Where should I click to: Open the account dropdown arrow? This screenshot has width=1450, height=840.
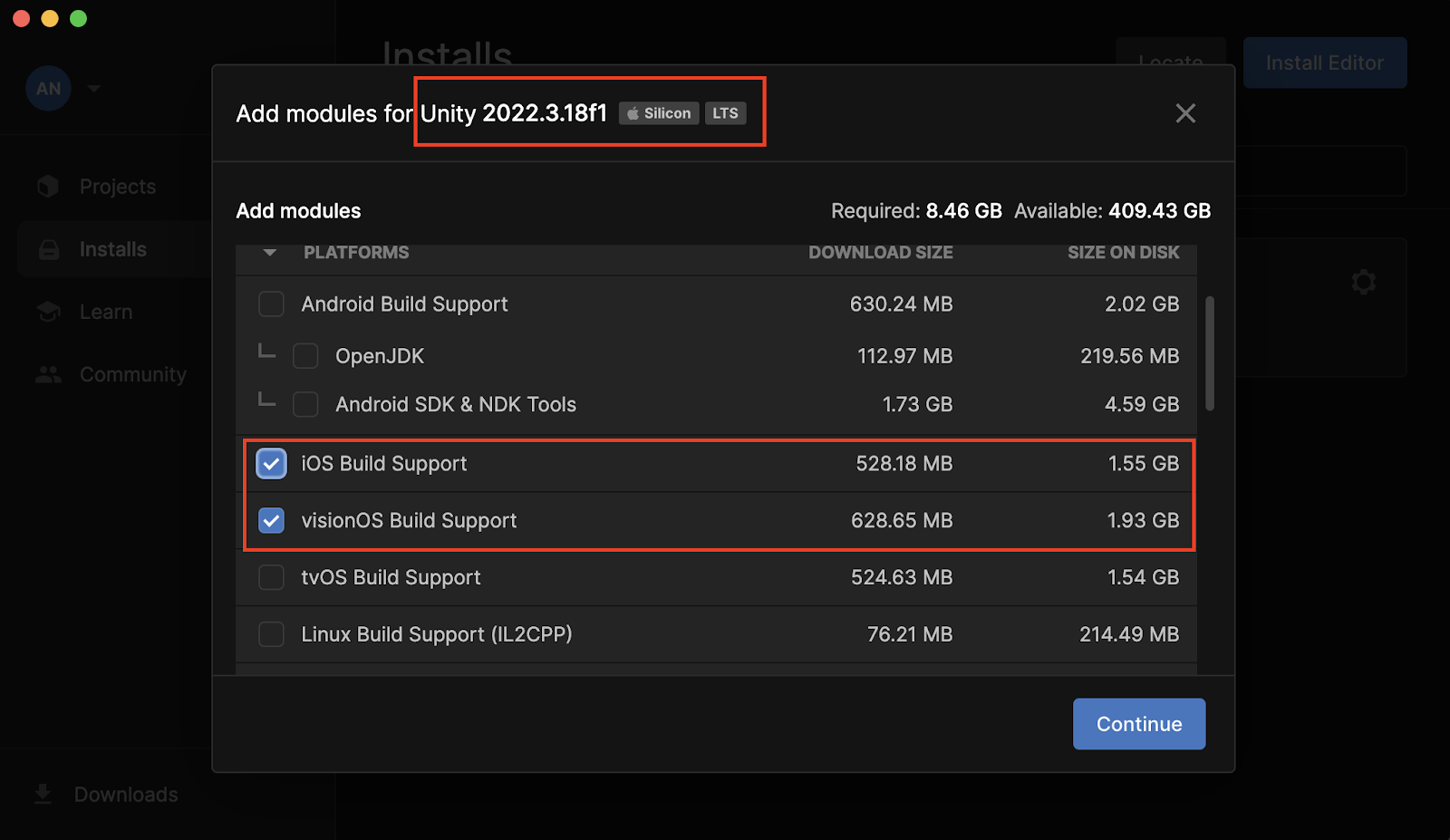tap(94, 89)
